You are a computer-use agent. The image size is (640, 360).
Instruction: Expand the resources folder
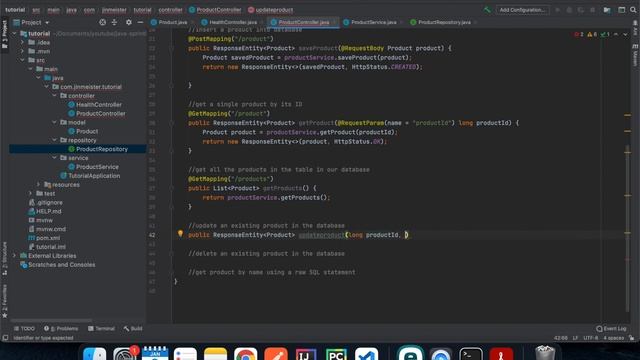tap(38, 184)
